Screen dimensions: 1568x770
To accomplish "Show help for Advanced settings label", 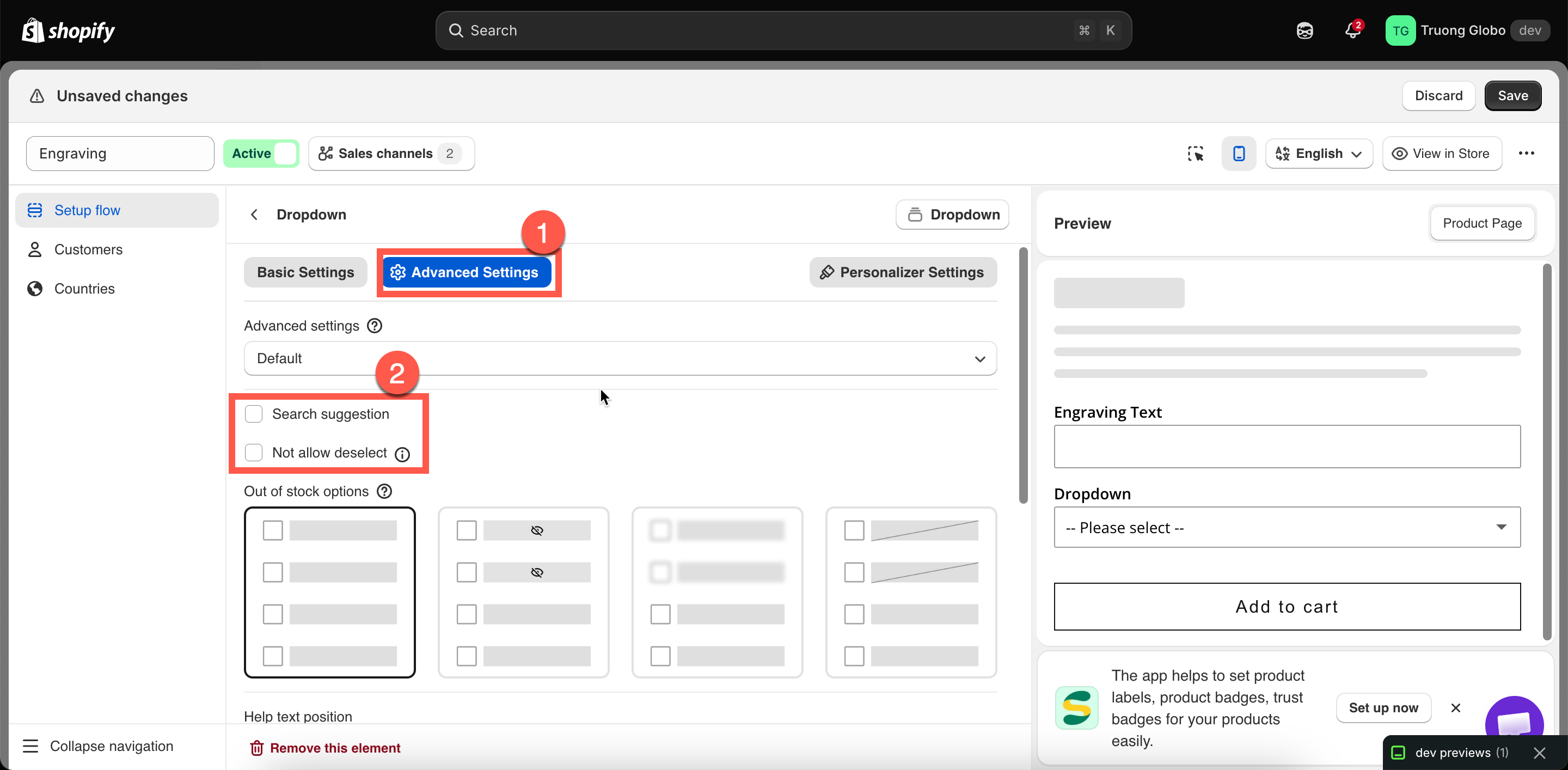I will coord(375,326).
